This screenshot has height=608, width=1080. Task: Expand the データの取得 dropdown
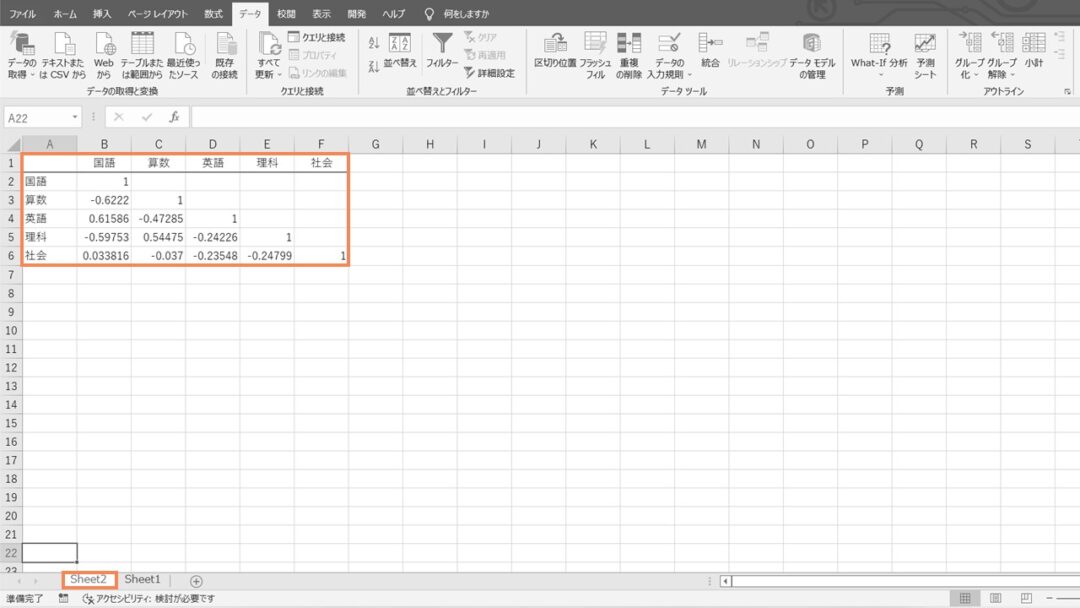coord(22,74)
